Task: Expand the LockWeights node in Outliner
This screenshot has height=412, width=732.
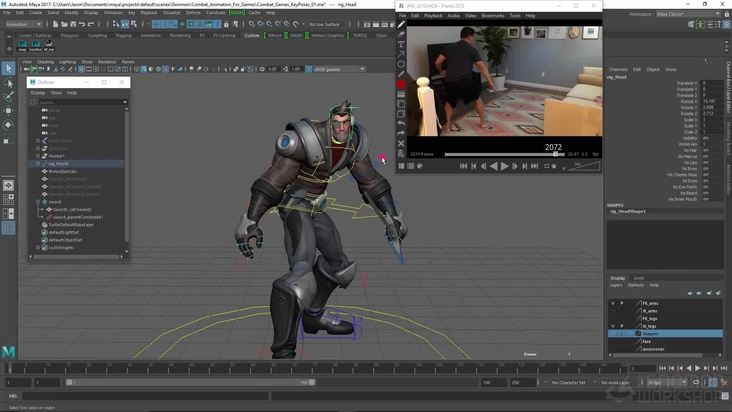Action: tap(38, 248)
